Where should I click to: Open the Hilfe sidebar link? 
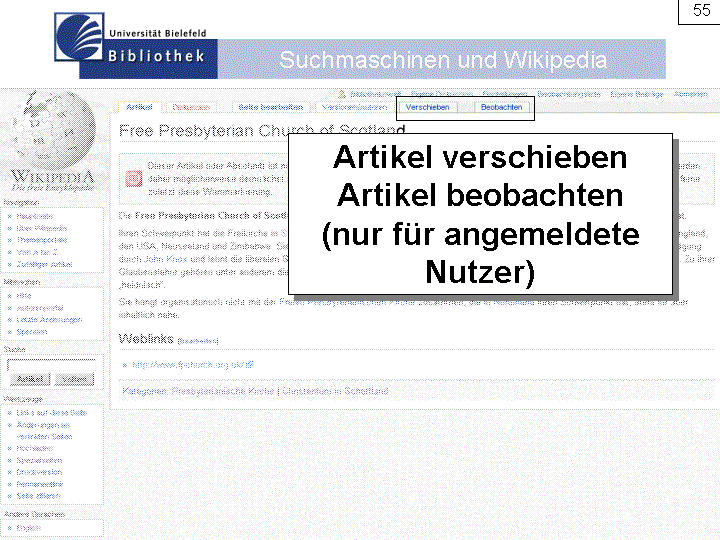(24, 296)
